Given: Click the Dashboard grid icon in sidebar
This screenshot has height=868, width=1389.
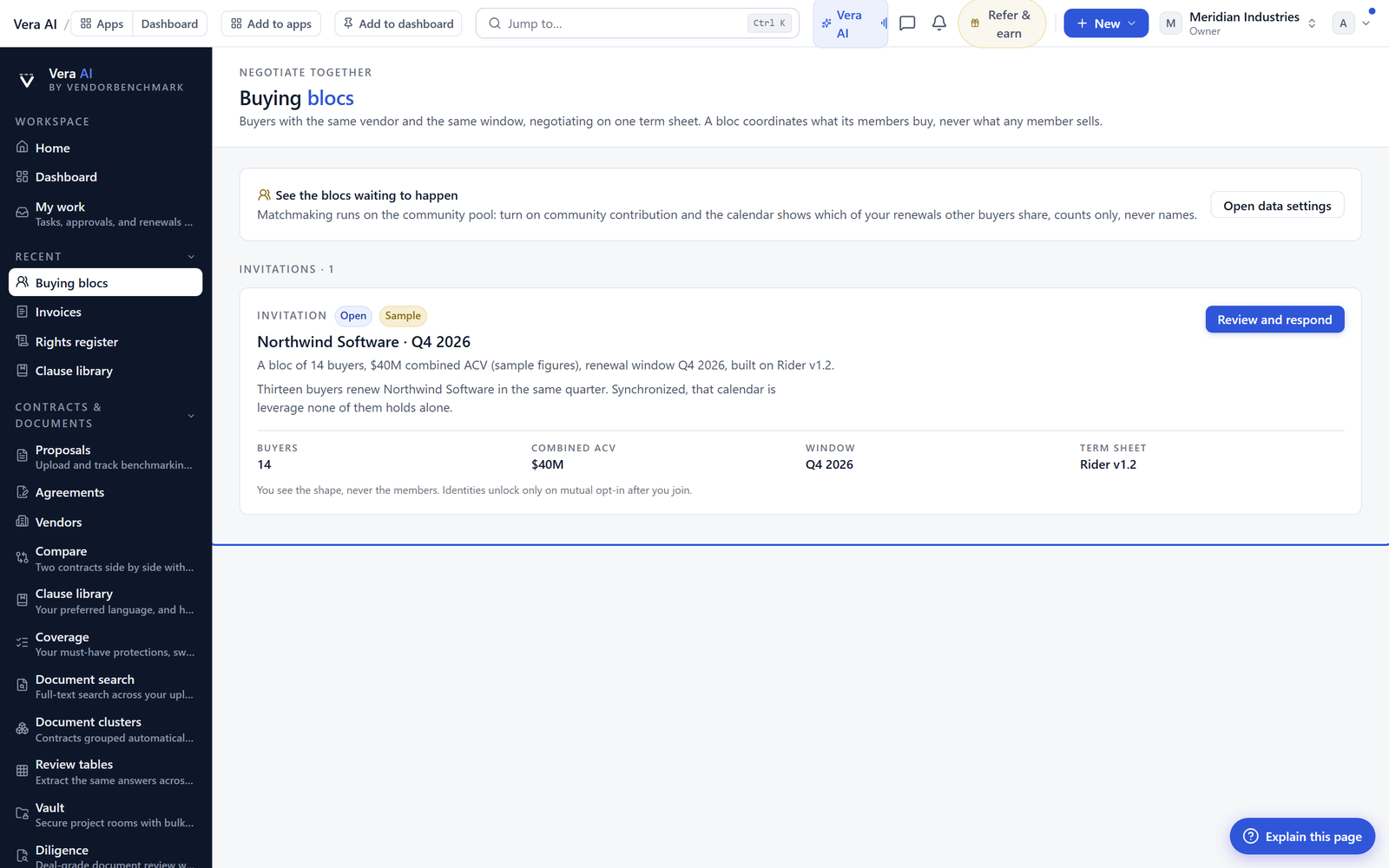Looking at the screenshot, I should [23, 177].
